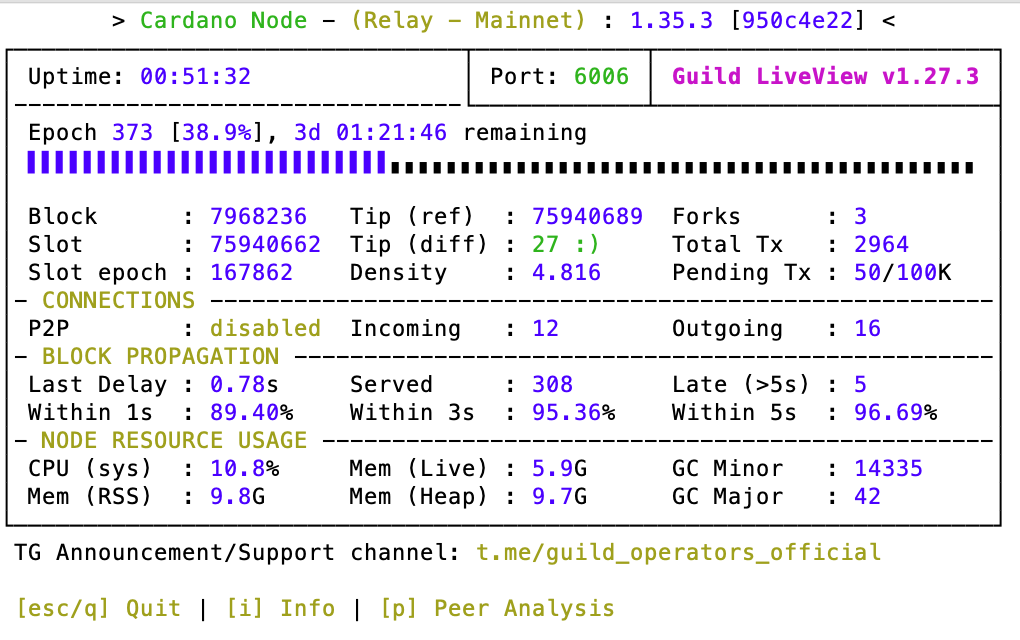Image resolution: width=1020 pixels, height=640 pixels.
Task: Select the Incoming connections value 12
Action: (545, 328)
